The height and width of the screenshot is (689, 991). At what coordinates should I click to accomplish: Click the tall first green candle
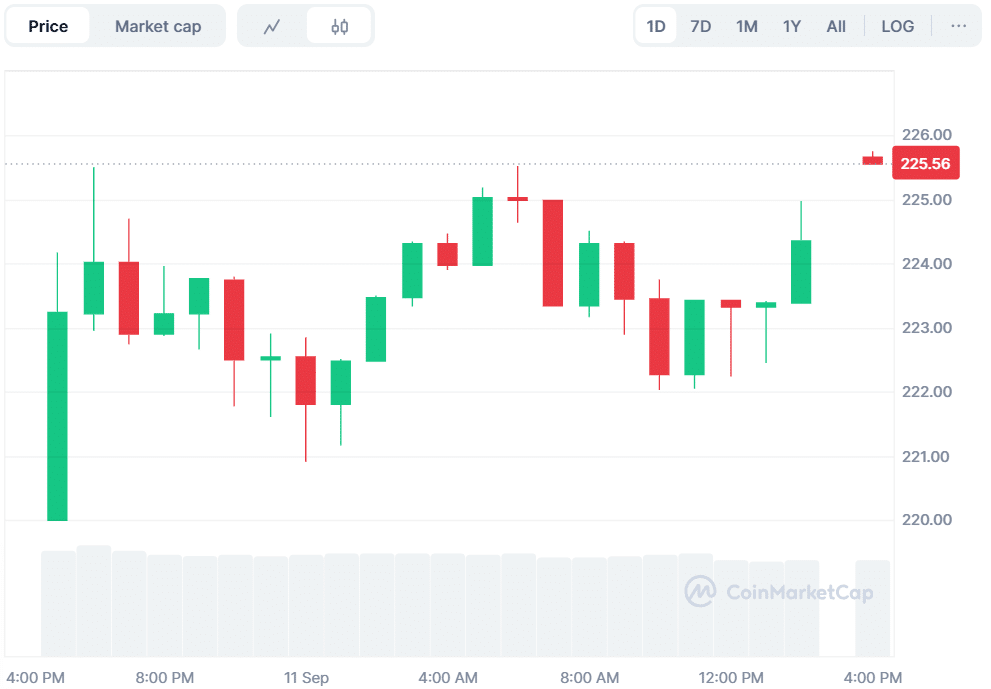57,416
